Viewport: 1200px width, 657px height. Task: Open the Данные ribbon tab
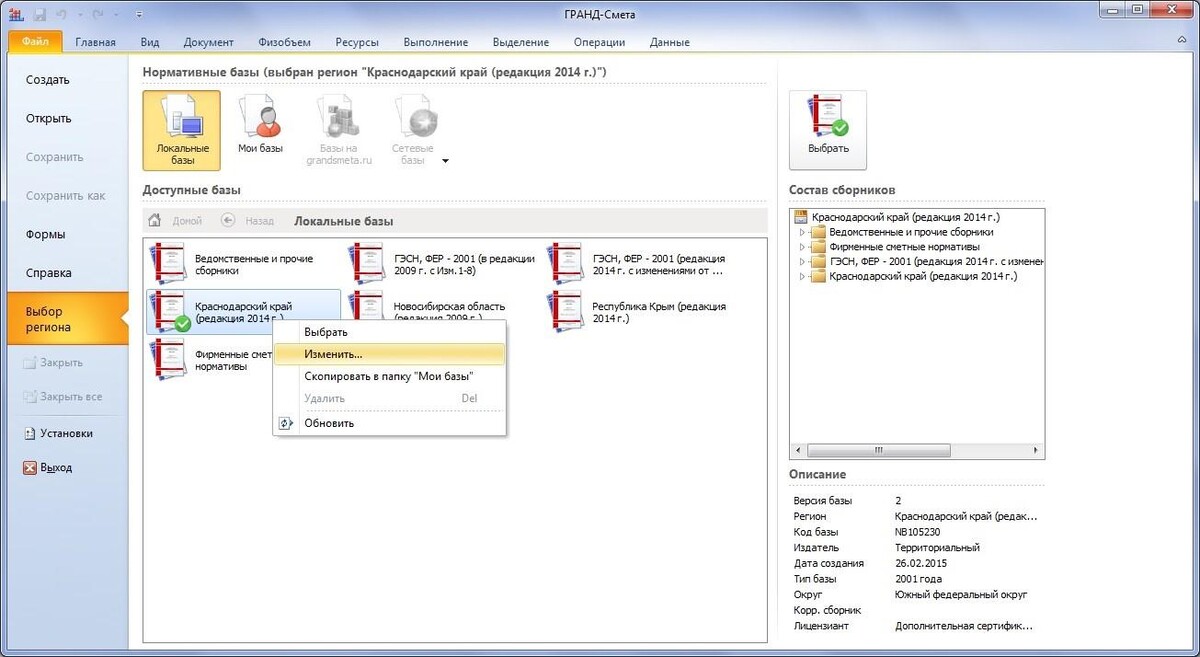point(669,42)
